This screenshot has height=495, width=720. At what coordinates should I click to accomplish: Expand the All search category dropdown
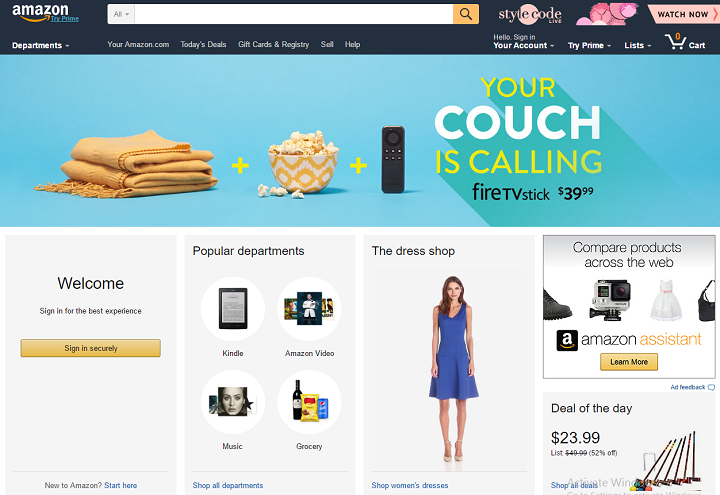(x=121, y=14)
